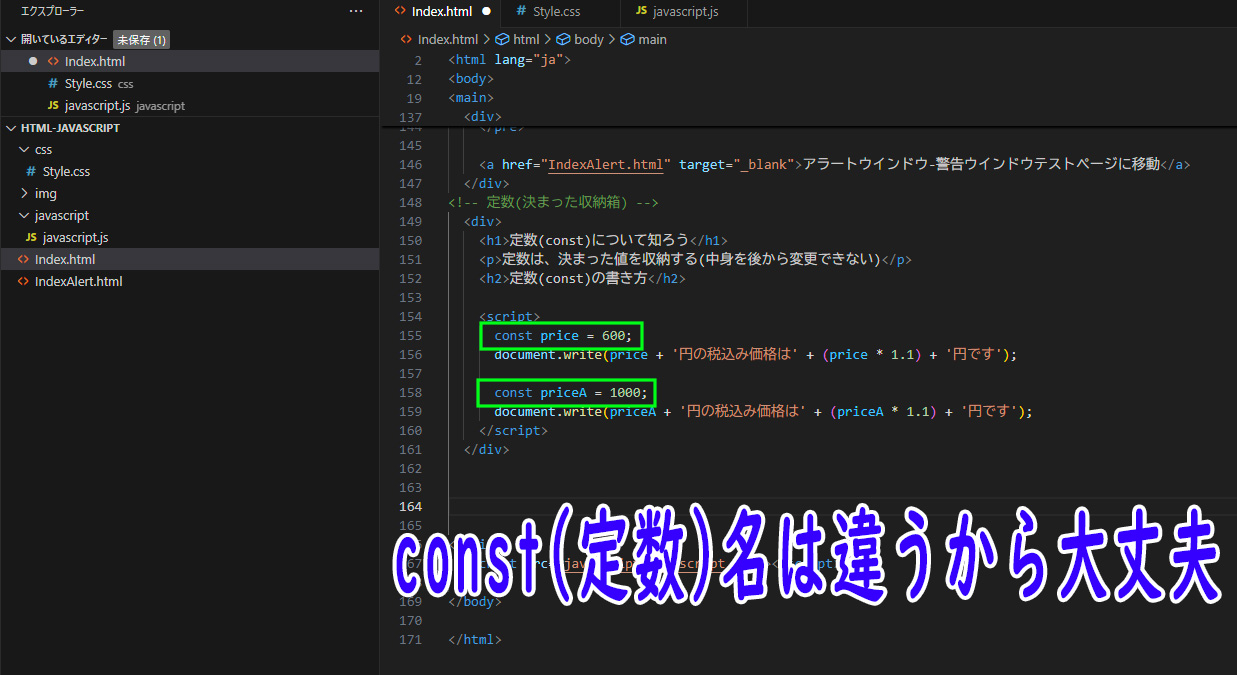Click the JS icon beside javascript.js in tree
The height and width of the screenshot is (675, 1237).
click(x=31, y=238)
